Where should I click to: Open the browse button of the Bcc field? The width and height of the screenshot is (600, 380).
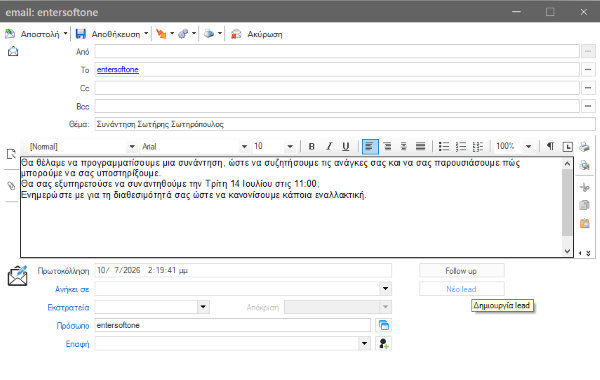tap(588, 106)
